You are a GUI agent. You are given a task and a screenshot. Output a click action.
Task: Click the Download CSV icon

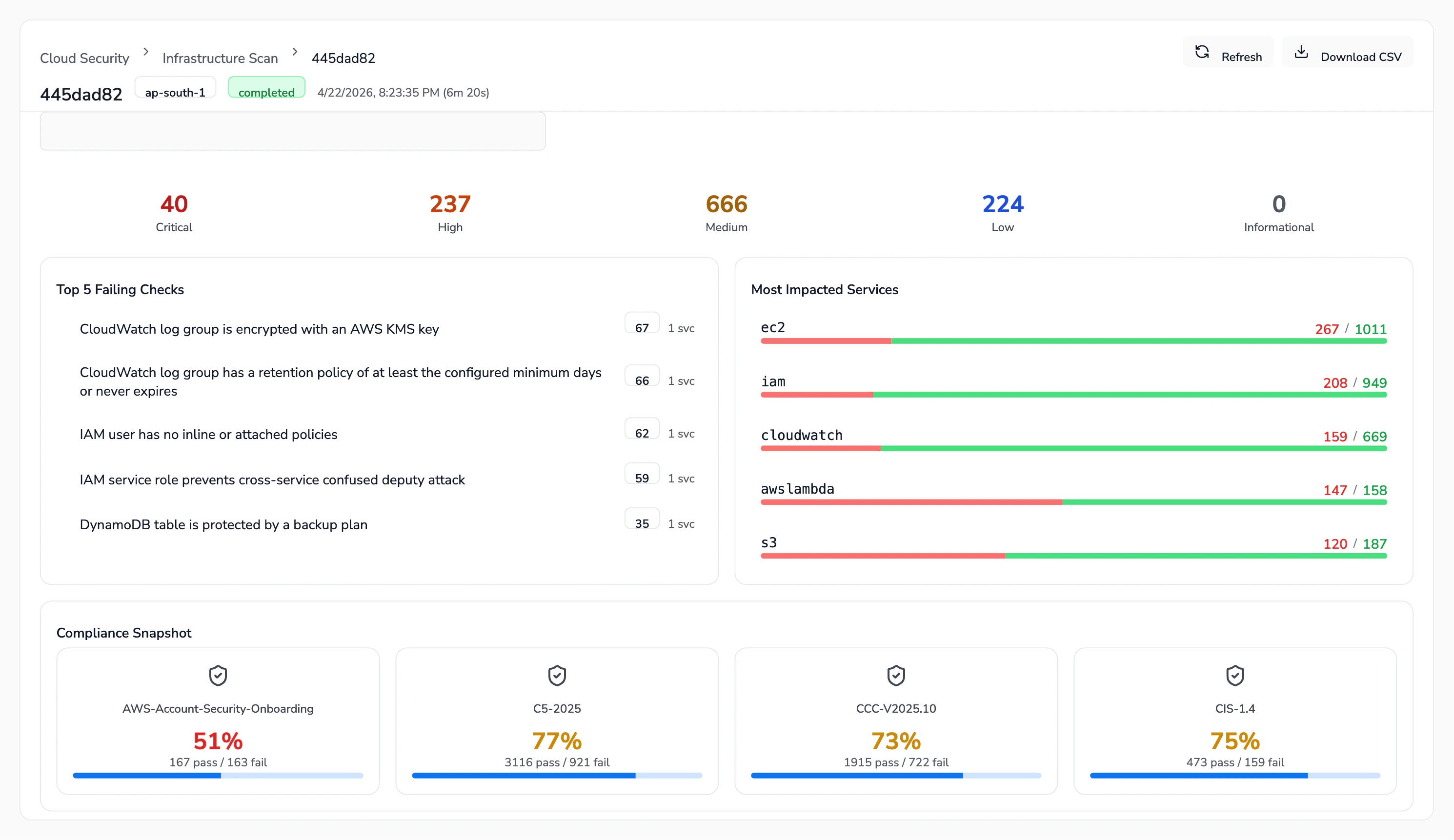pos(1302,52)
